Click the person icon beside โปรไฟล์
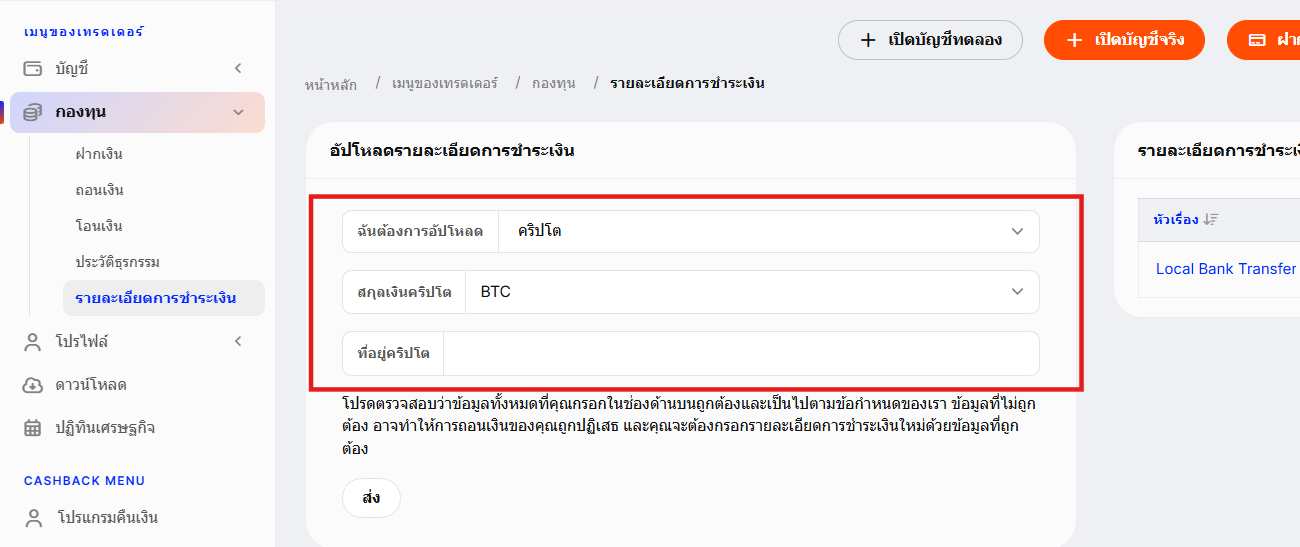The height and width of the screenshot is (547, 1300). [x=33, y=342]
